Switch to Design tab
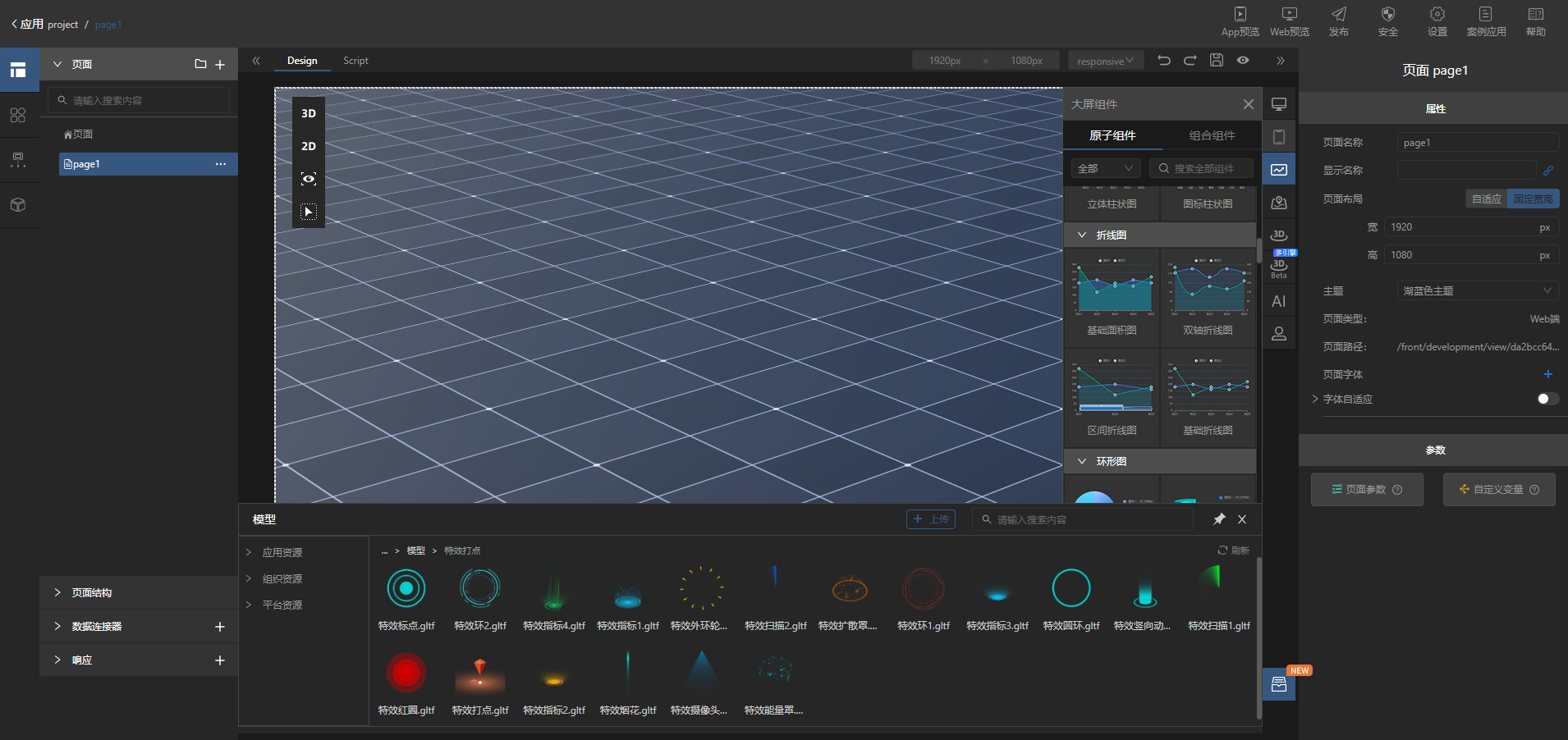Viewport: 1568px width, 740px height. pyautogui.click(x=302, y=61)
